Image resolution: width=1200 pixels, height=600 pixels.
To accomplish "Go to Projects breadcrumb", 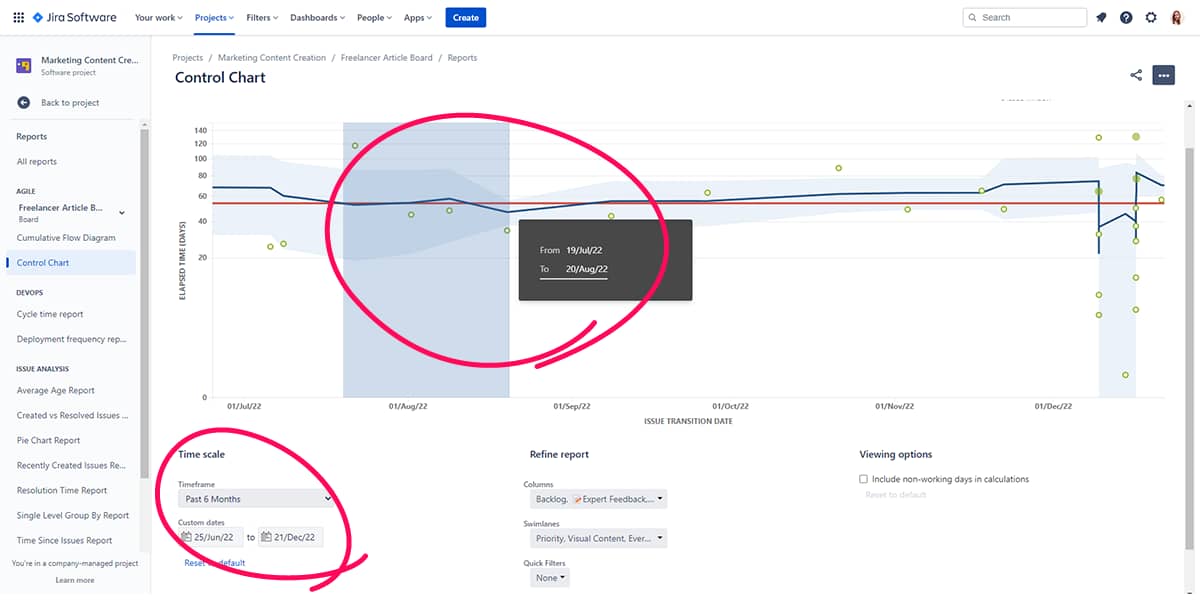I will coord(188,58).
